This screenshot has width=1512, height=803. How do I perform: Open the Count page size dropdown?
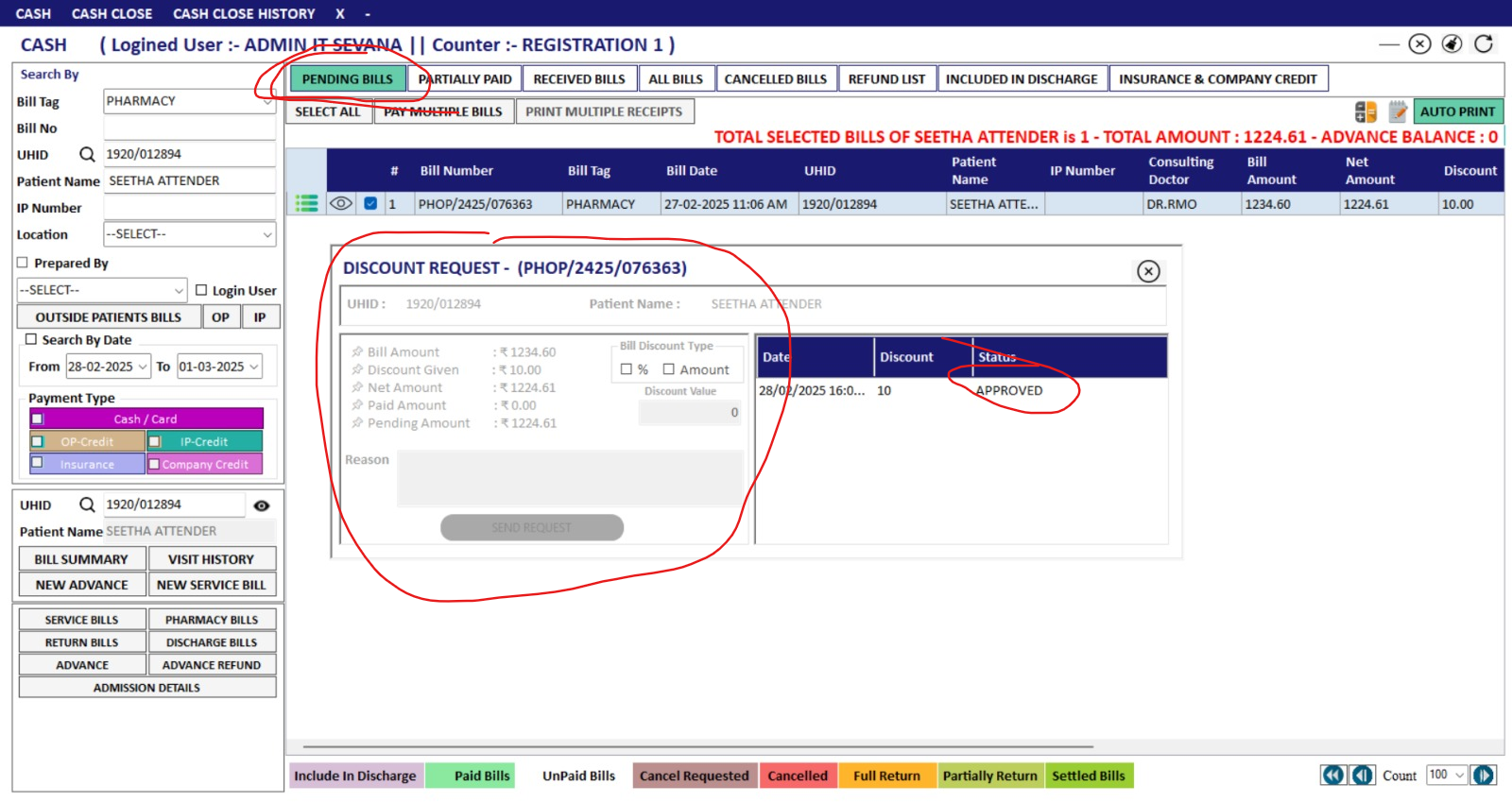pos(1459,776)
